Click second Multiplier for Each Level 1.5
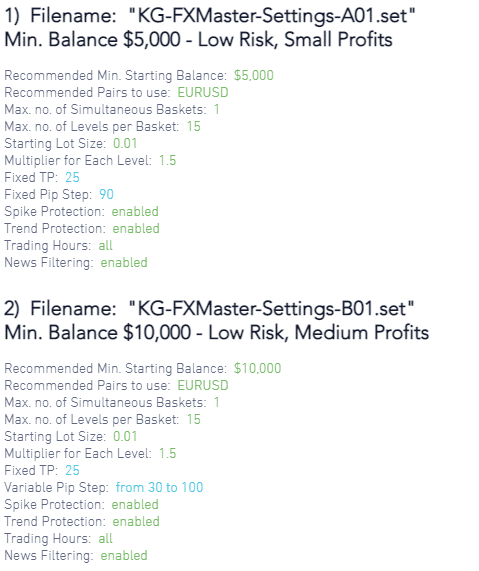This screenshot has width=479, height=571. click(x=168, y=453)
